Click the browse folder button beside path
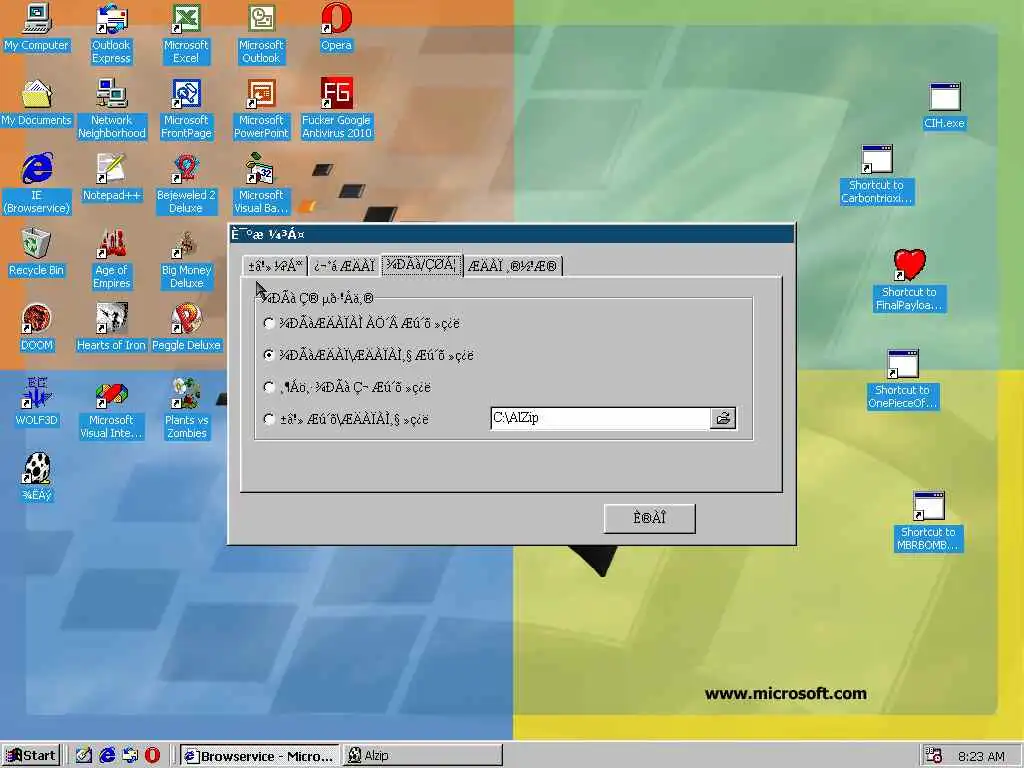Image resolution: width=1024 pixels, height=768 pixels. [723, 418]
